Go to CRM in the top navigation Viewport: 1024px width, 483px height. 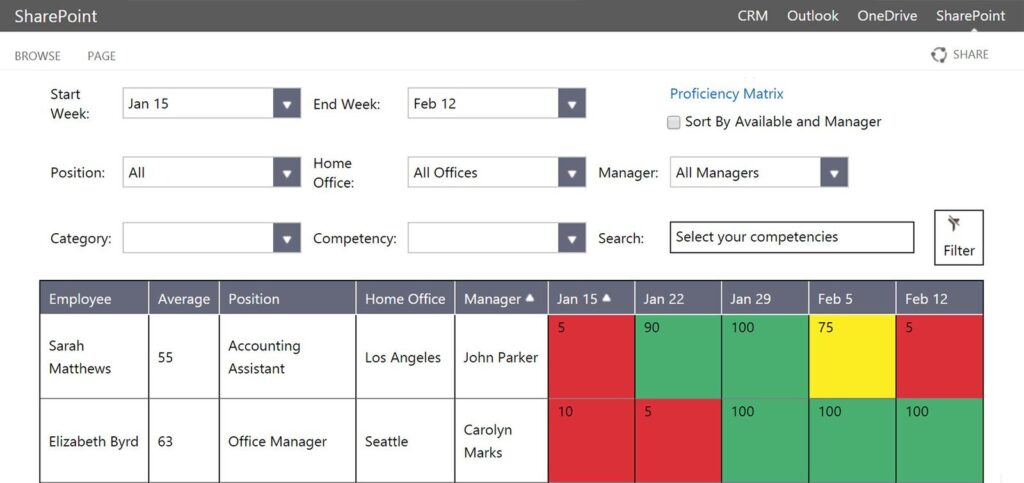(x=753, y=16)
